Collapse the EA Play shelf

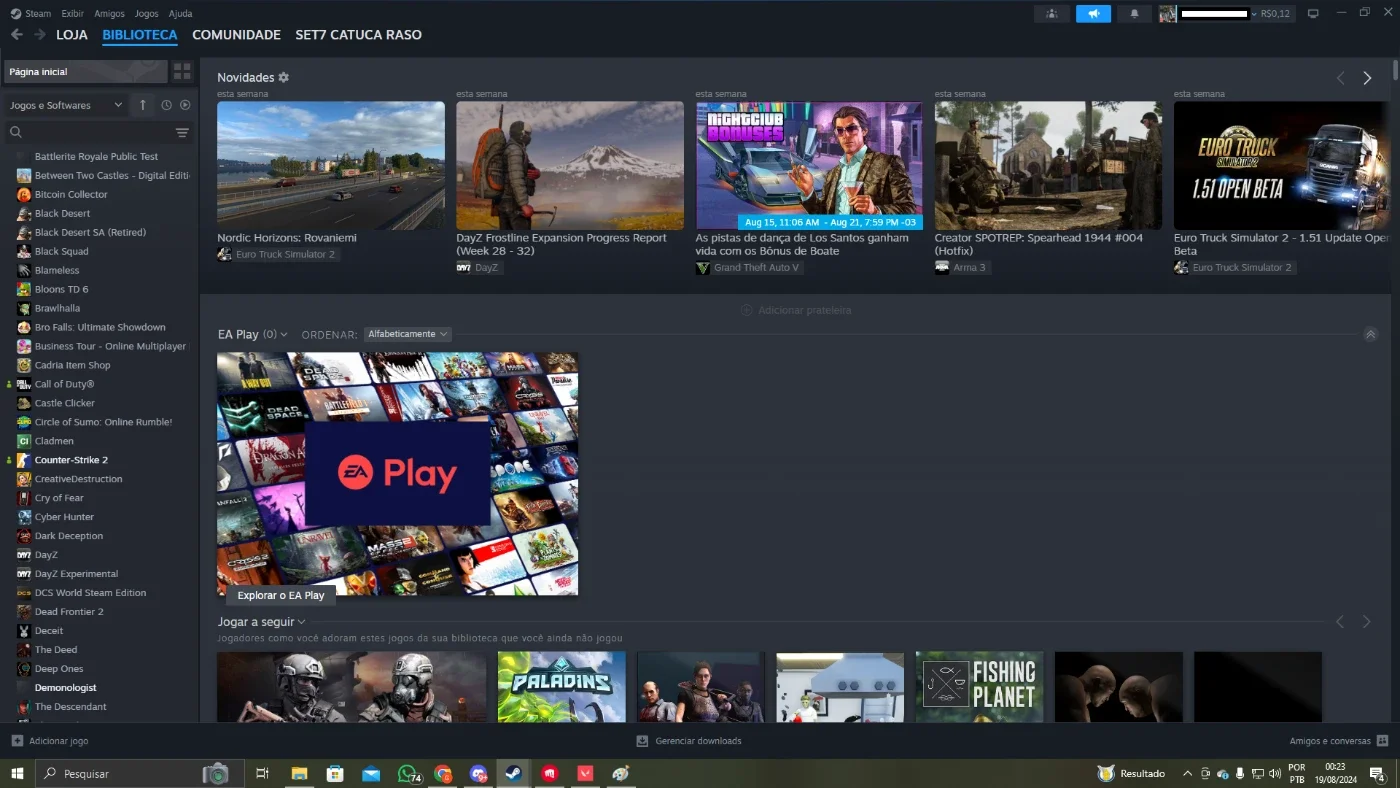[1370, 334]
